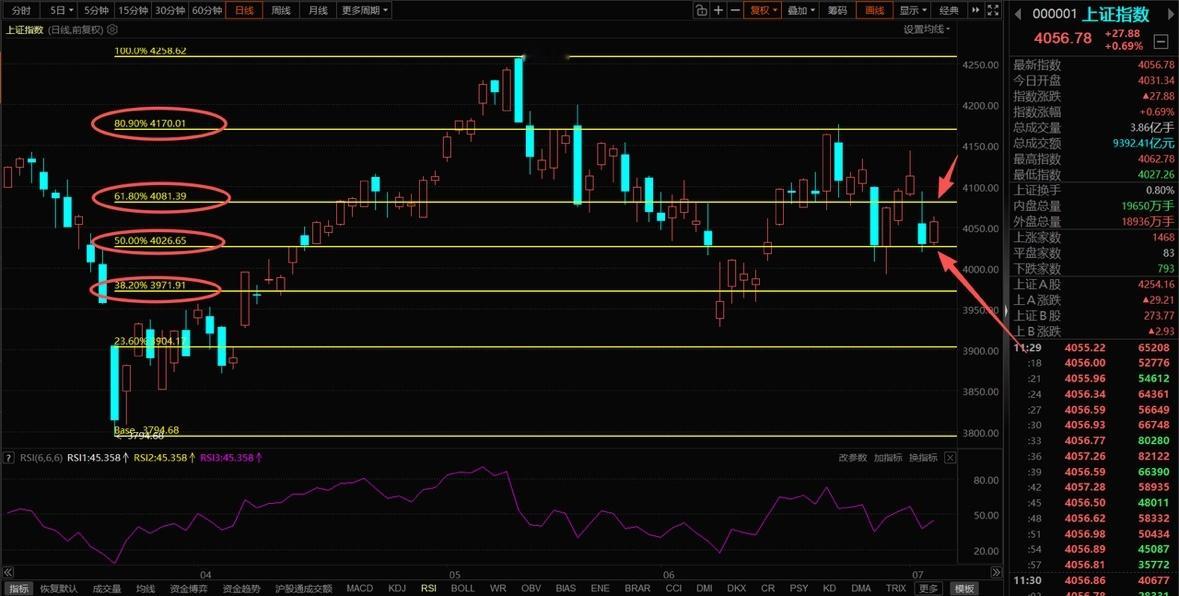Screen dimensions: 1179x596
Task: Switch to 5分钟 period tab
Action: click(x=96, y=11)
